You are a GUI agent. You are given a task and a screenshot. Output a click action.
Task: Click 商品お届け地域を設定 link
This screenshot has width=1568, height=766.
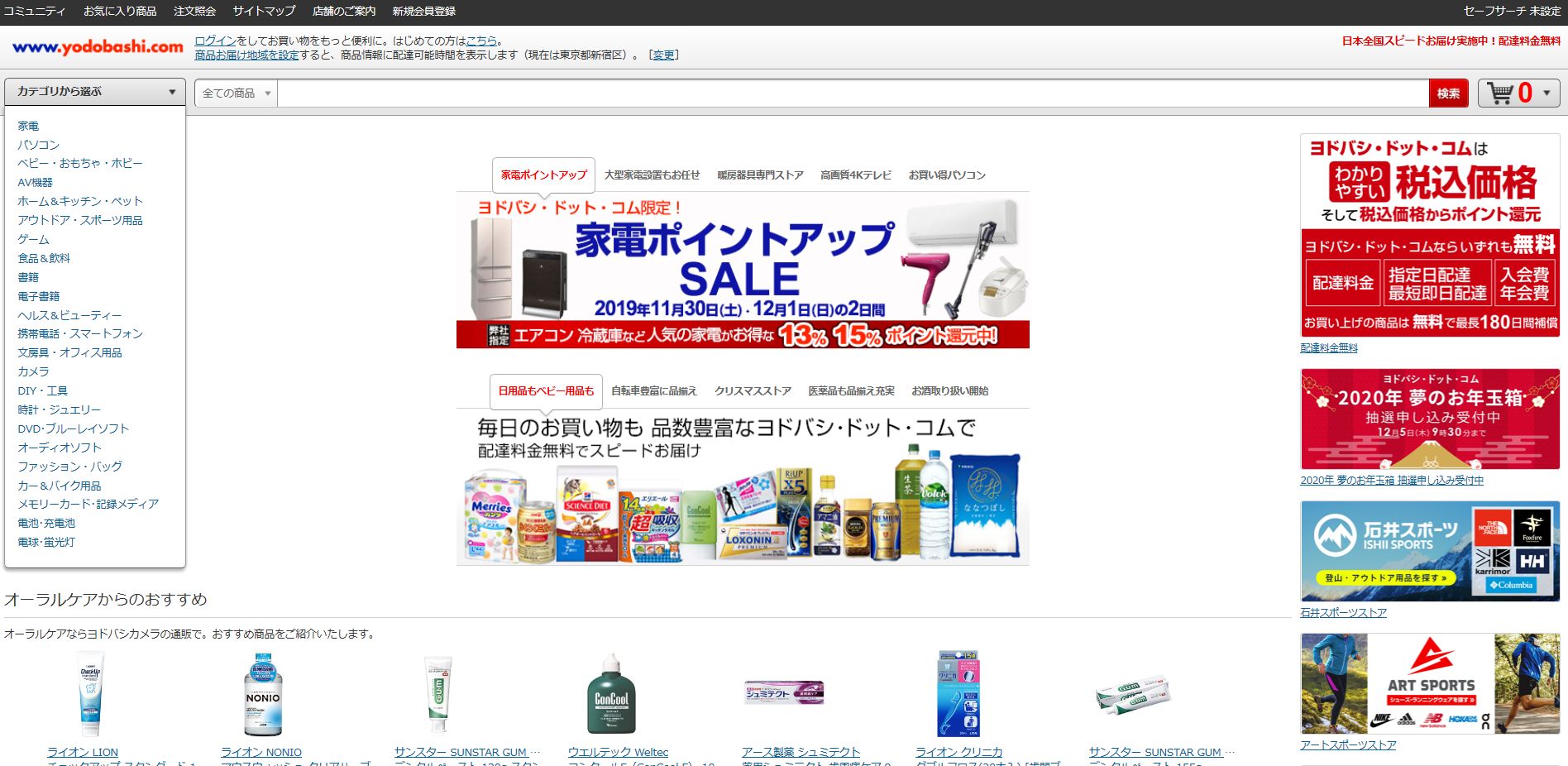click(x=246, y=55)
